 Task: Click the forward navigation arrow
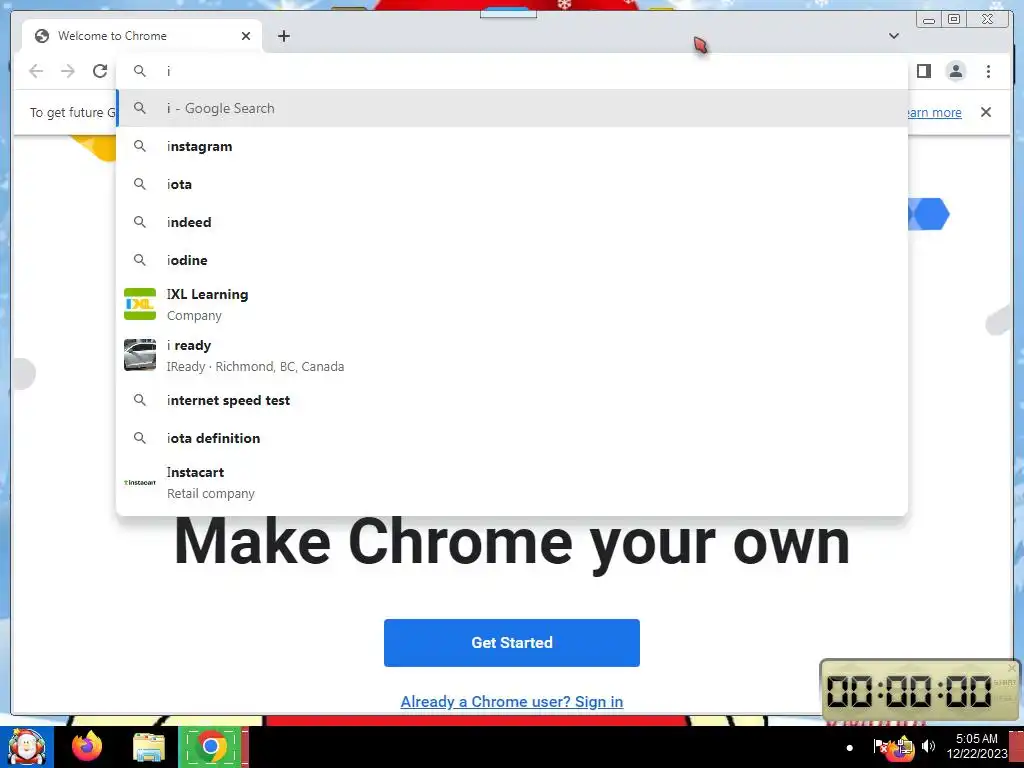click(68, 71)
